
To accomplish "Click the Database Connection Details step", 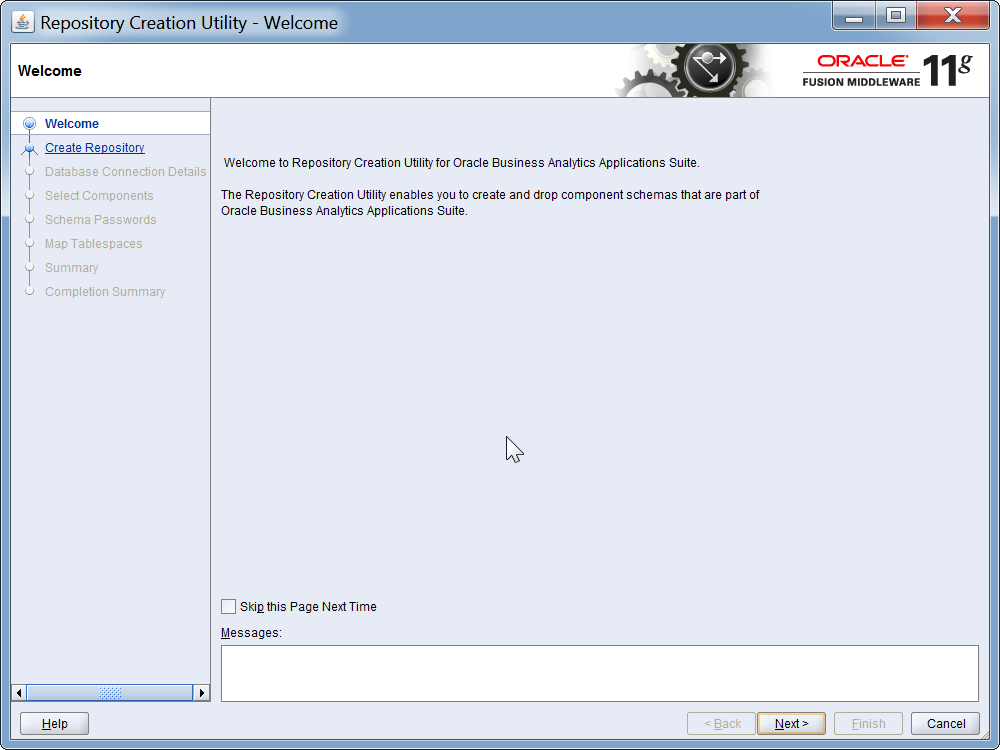I will [125, 172].
